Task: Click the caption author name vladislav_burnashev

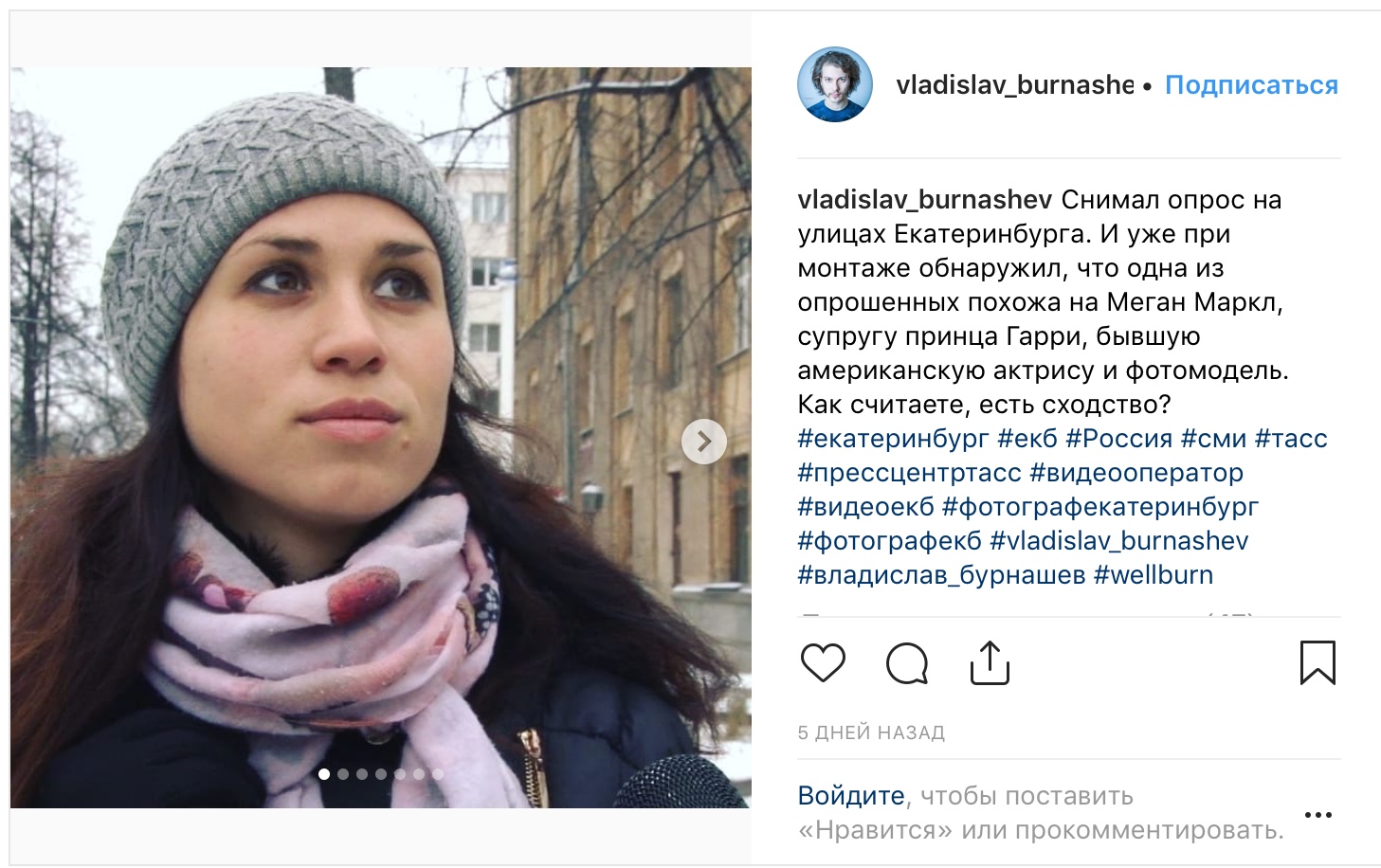Action: (x=925, y=200)
